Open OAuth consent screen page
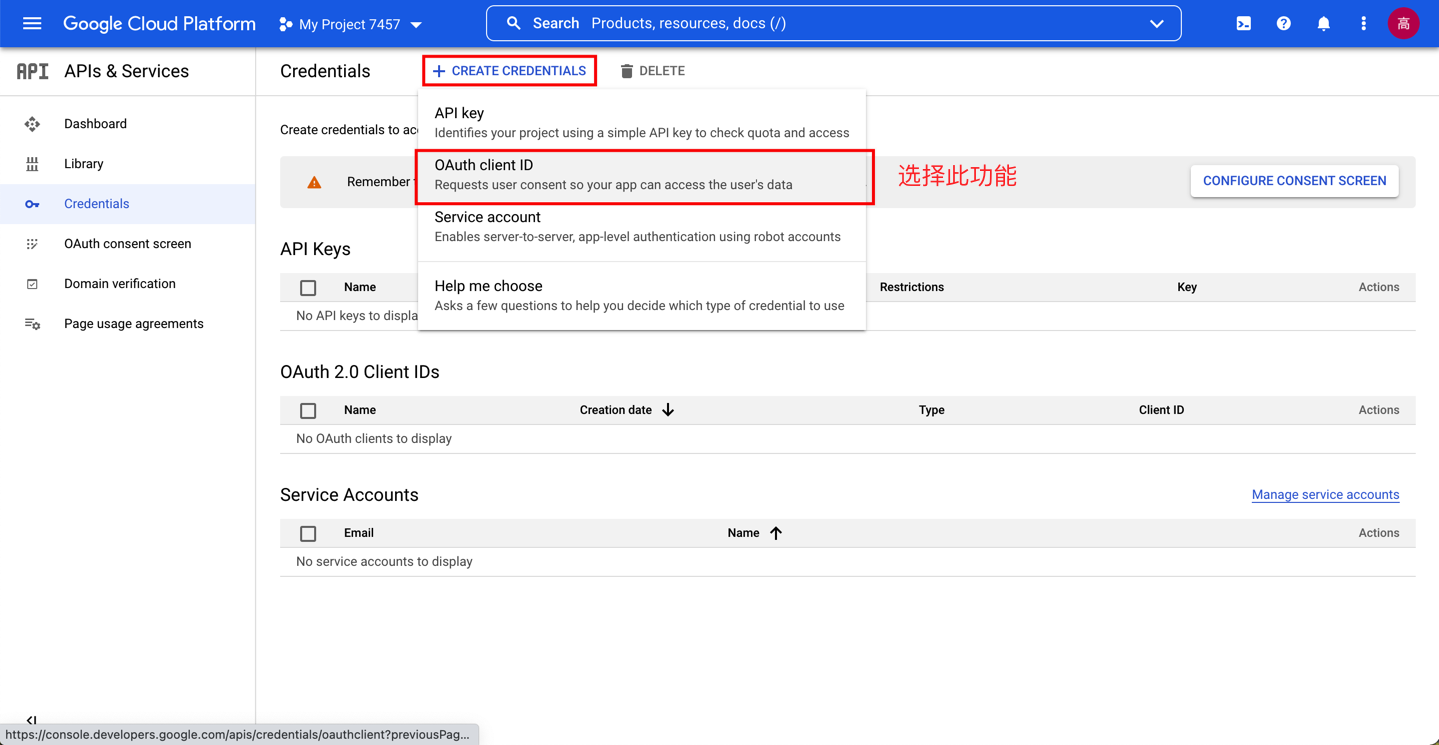Image resolution: width=1439 pixels, height=745 pixels. pos(128,244)
